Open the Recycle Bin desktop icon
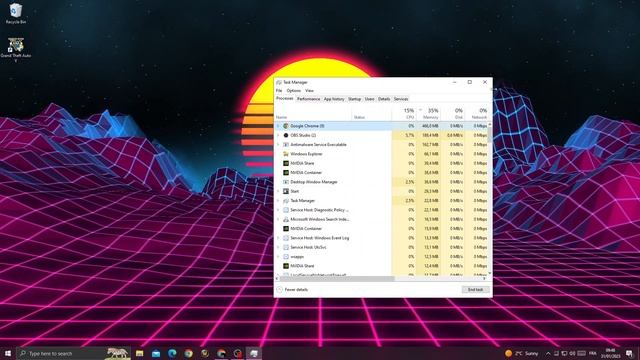This screenshot has width=640, height=360. [x=16, y=13]
